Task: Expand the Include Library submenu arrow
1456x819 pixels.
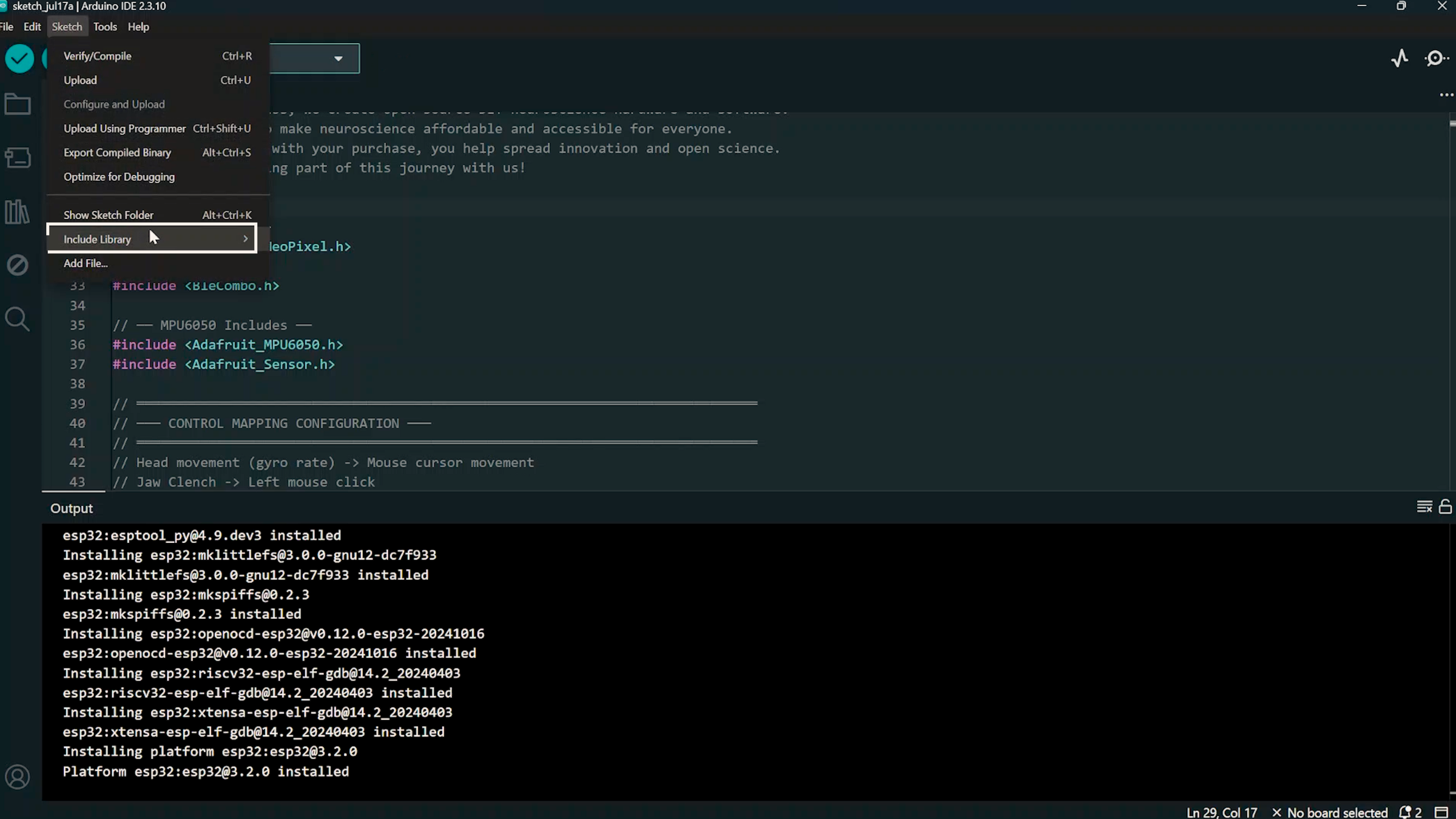Action: tap(245, 239)
